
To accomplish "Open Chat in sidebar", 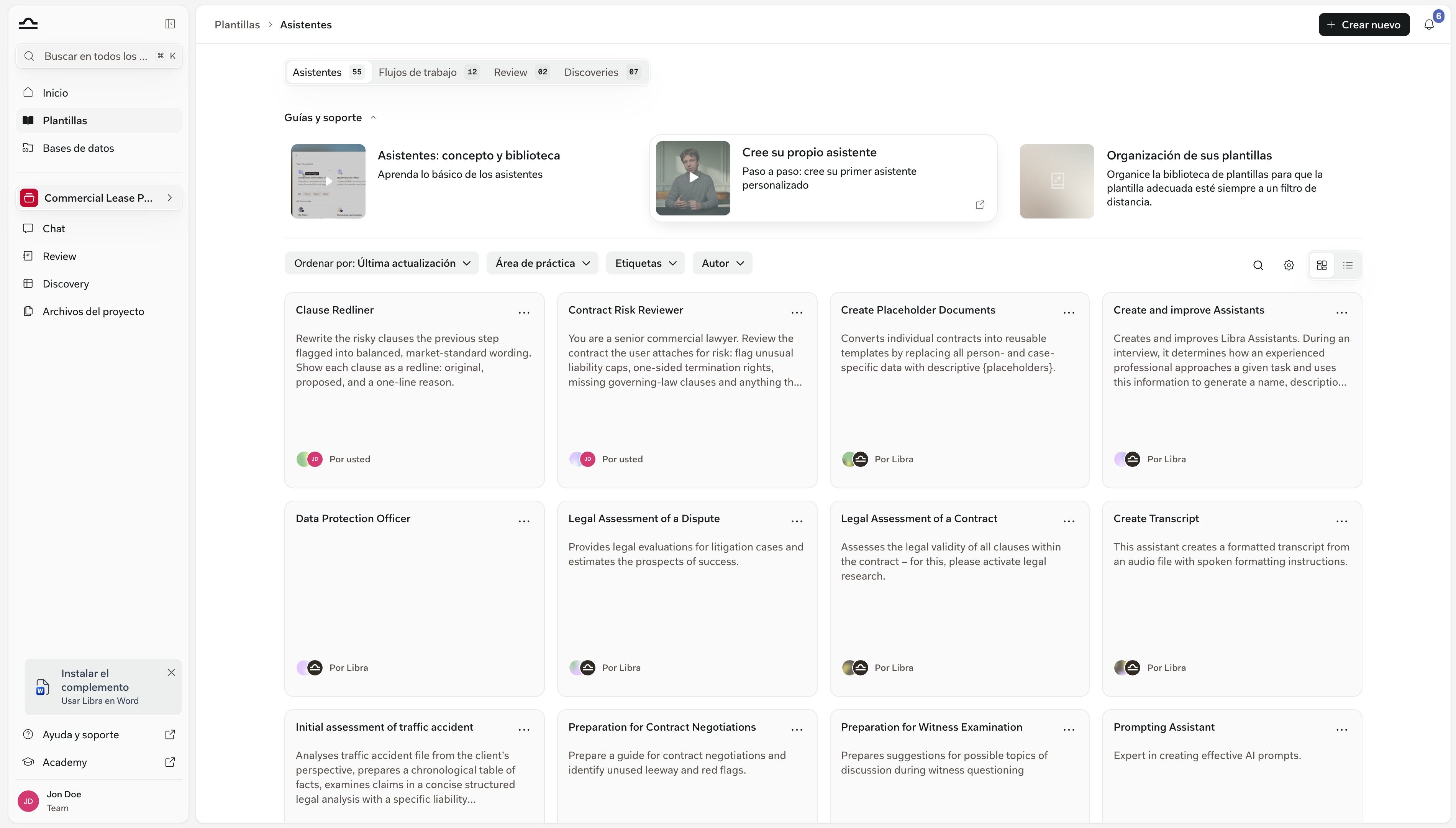I will [100, 228].
